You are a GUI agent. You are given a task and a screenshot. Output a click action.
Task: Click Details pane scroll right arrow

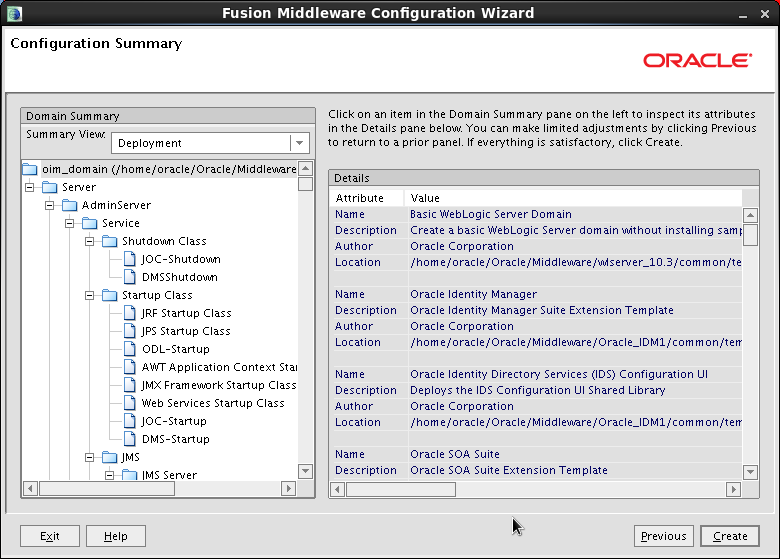(x=733, y=489)
